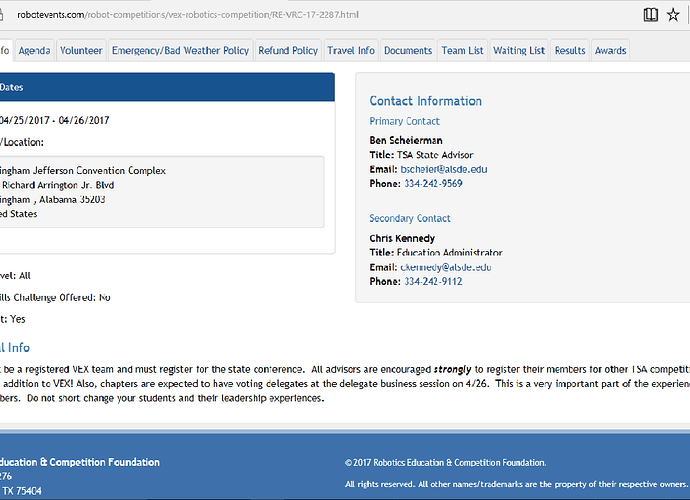The height and width of the screenshot is (500, 690).
Task: Click the Contact Information heading
Action: tap(425, 101)
